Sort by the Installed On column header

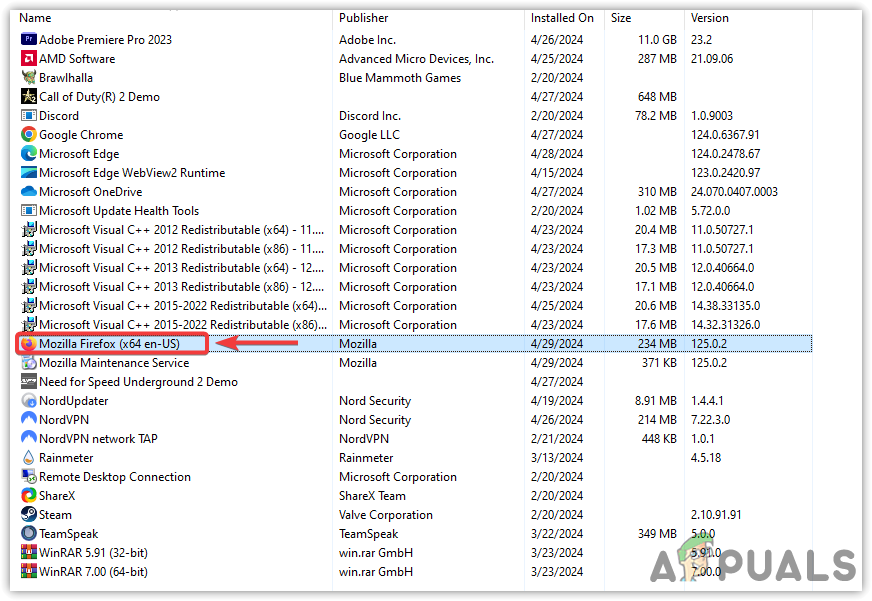tap(562, 18)
